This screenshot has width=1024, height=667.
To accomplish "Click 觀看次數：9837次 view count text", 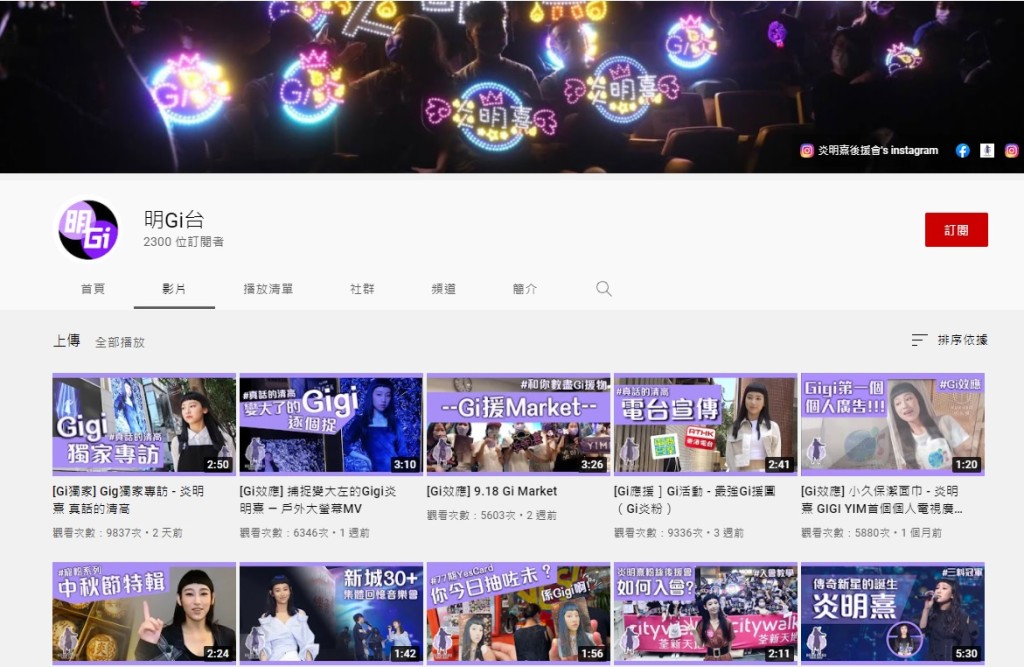I will click(x=97, y=533).
